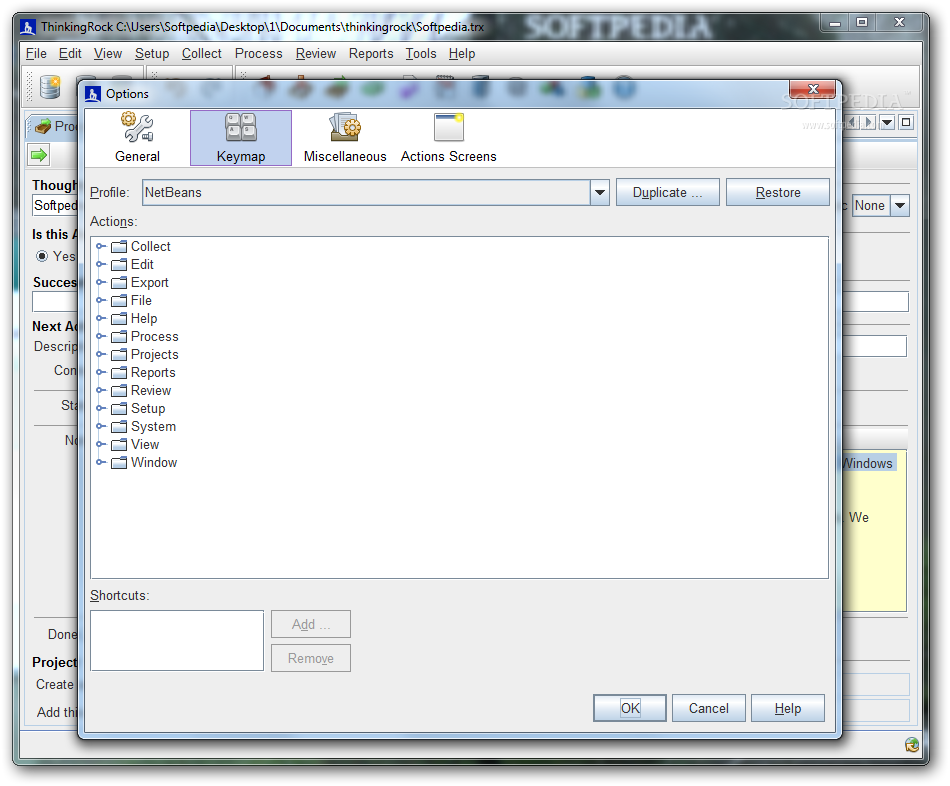Select the View tree item

tap(145, 445)
